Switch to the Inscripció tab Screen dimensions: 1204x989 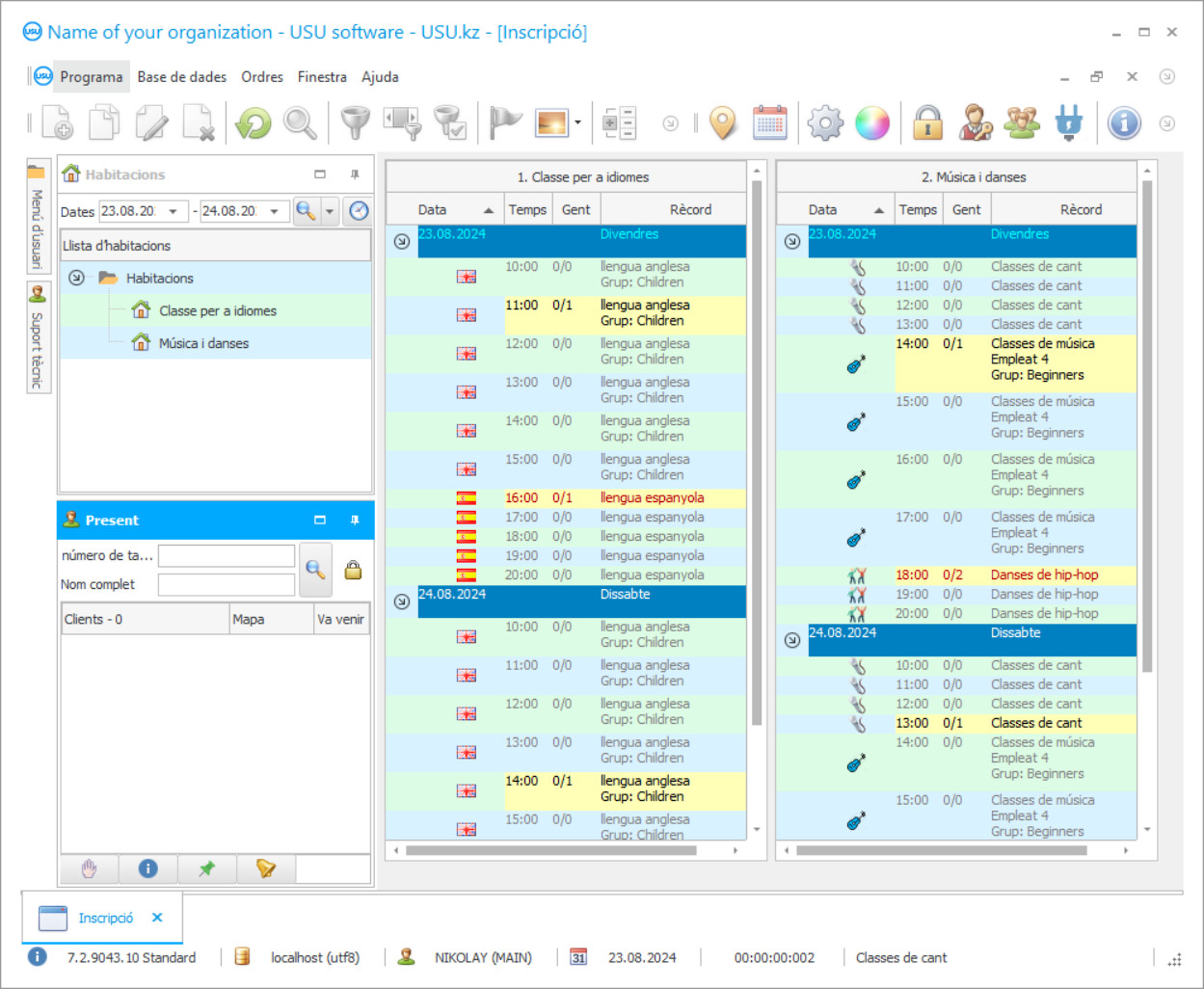click(105, 918)
